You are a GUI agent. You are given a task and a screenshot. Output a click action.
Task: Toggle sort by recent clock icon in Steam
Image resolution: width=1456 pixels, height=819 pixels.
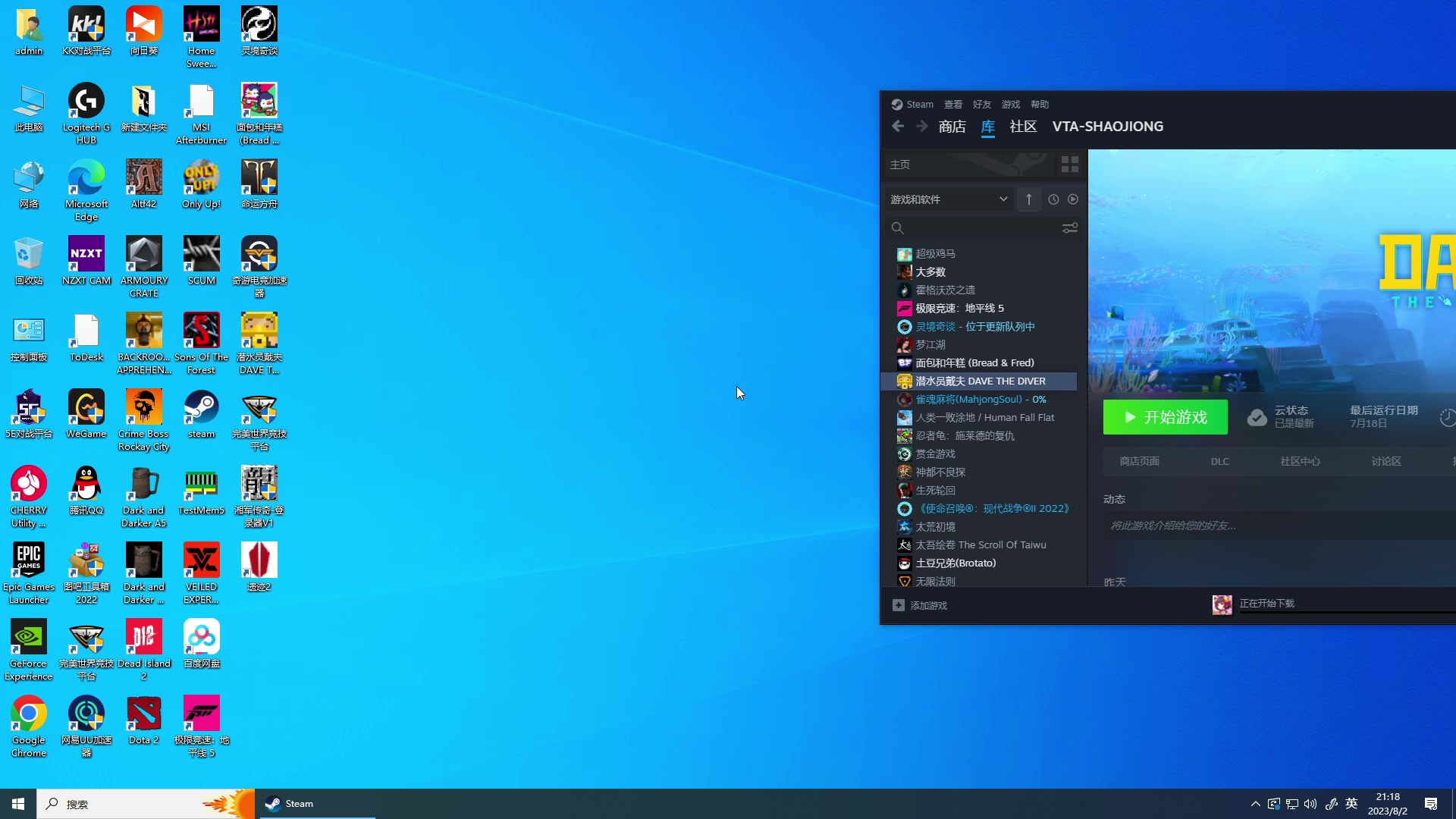pos(1053,199)
